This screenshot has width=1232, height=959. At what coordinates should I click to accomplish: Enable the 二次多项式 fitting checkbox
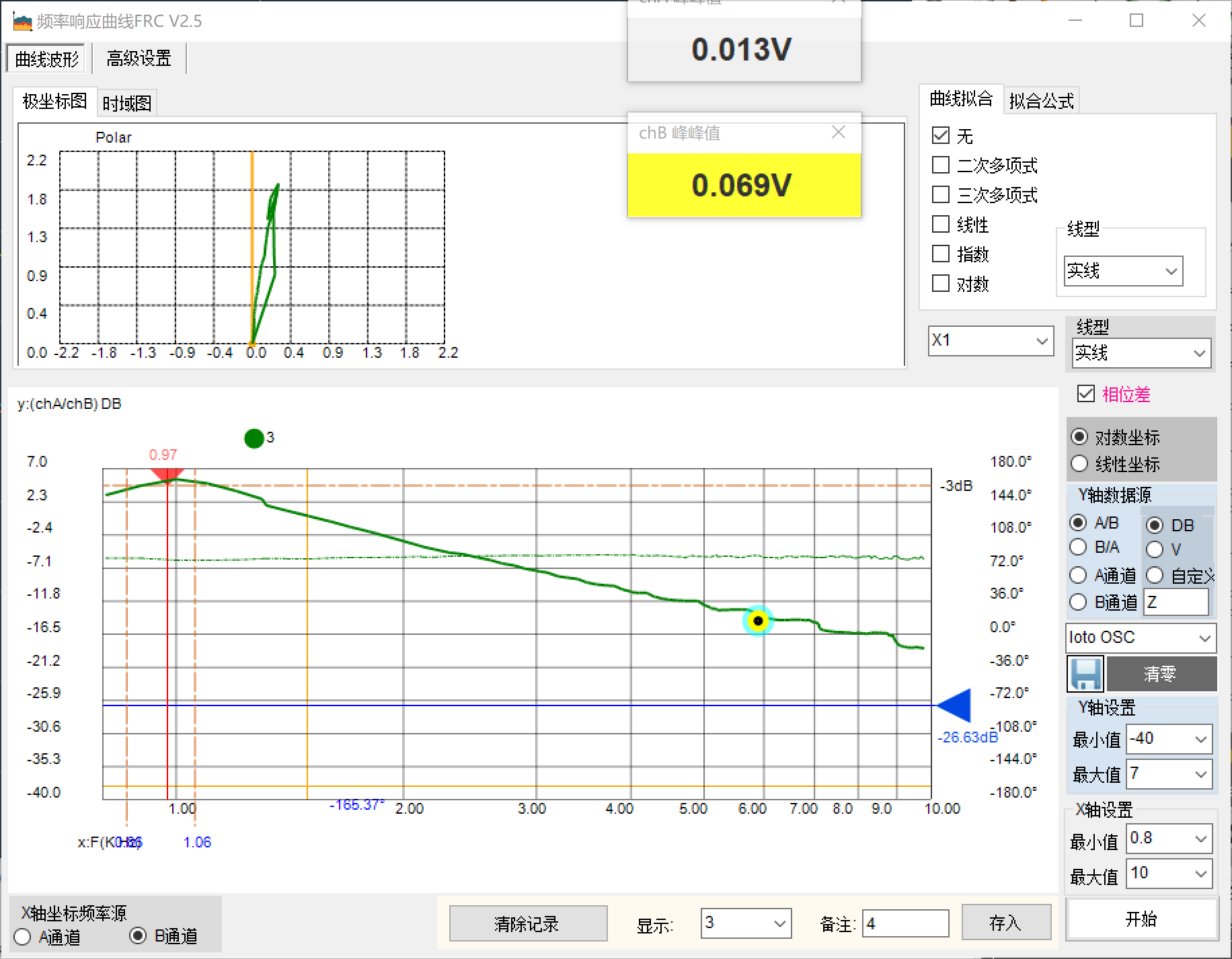[x=941, y=165]
